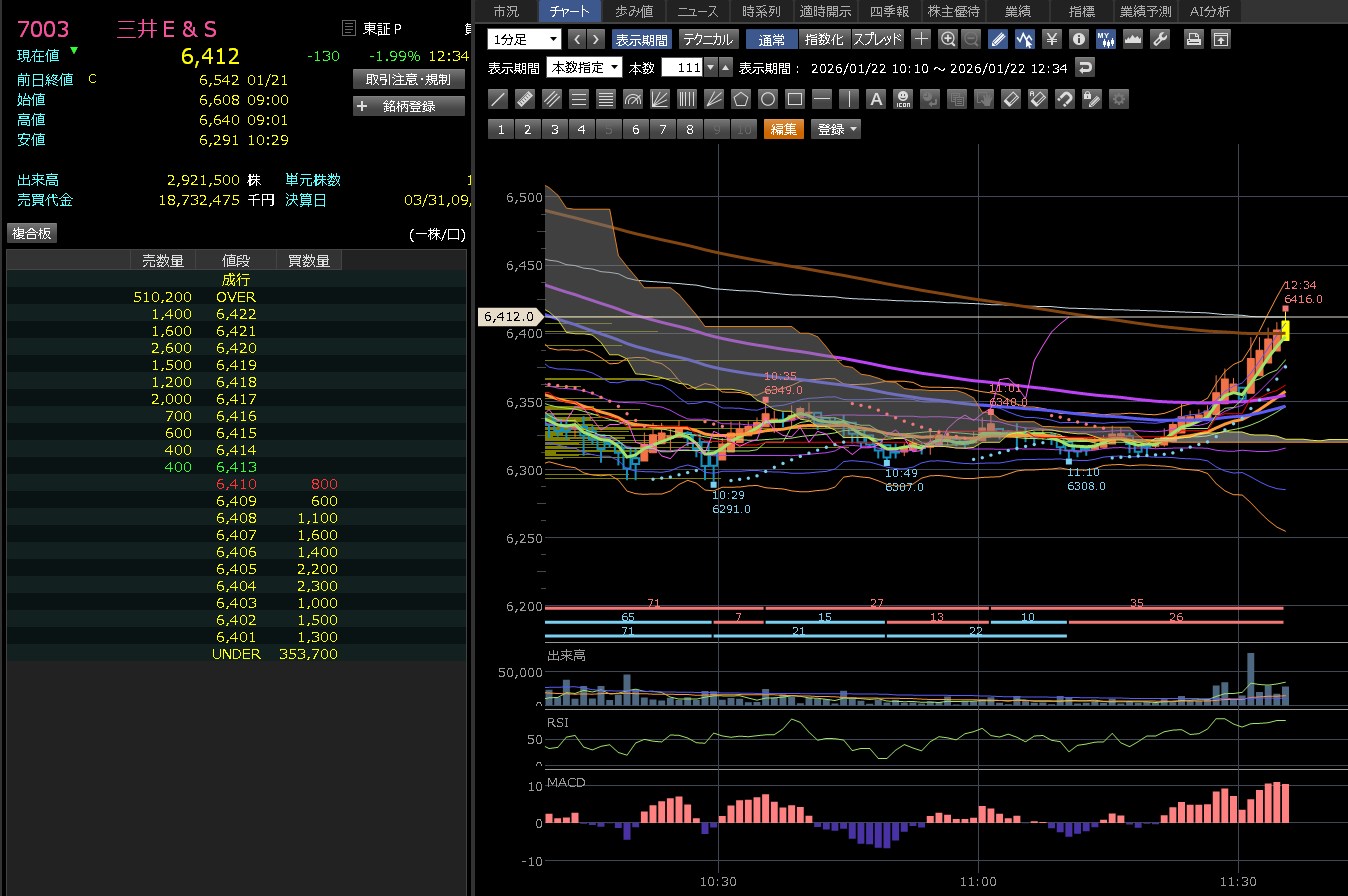Select the pentagon shape drawing tool
The height and width of the screenshot is (896, 1348).
(x=741, y=99)
